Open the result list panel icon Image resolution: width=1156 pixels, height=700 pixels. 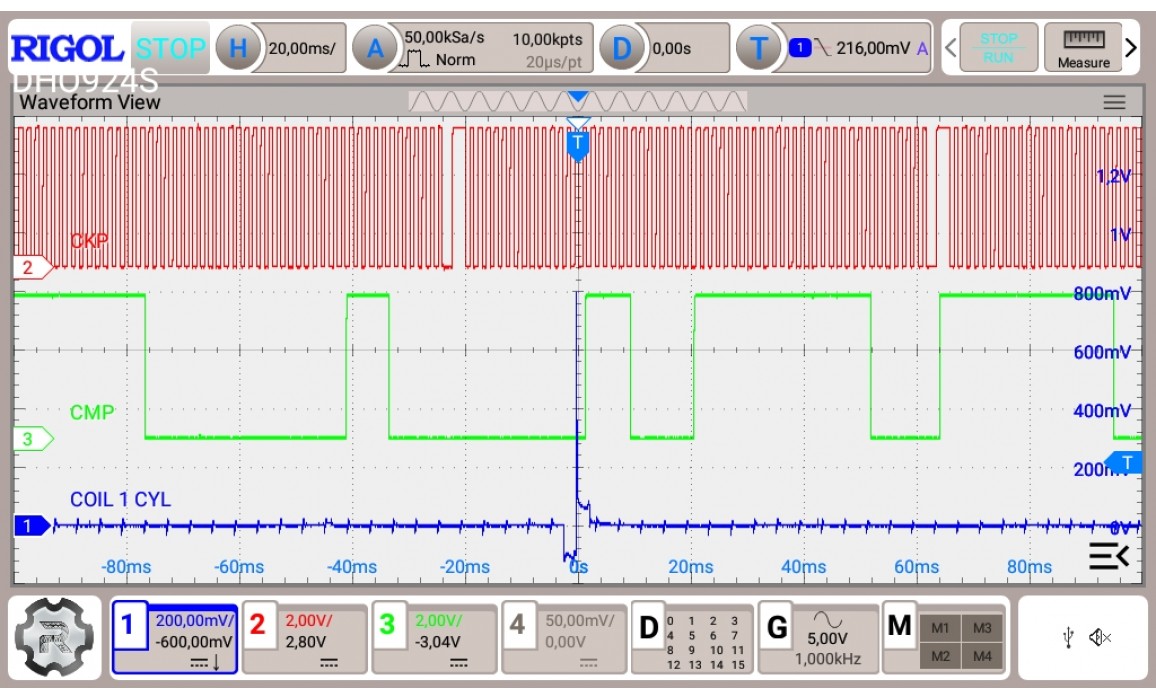(1108, 557)
